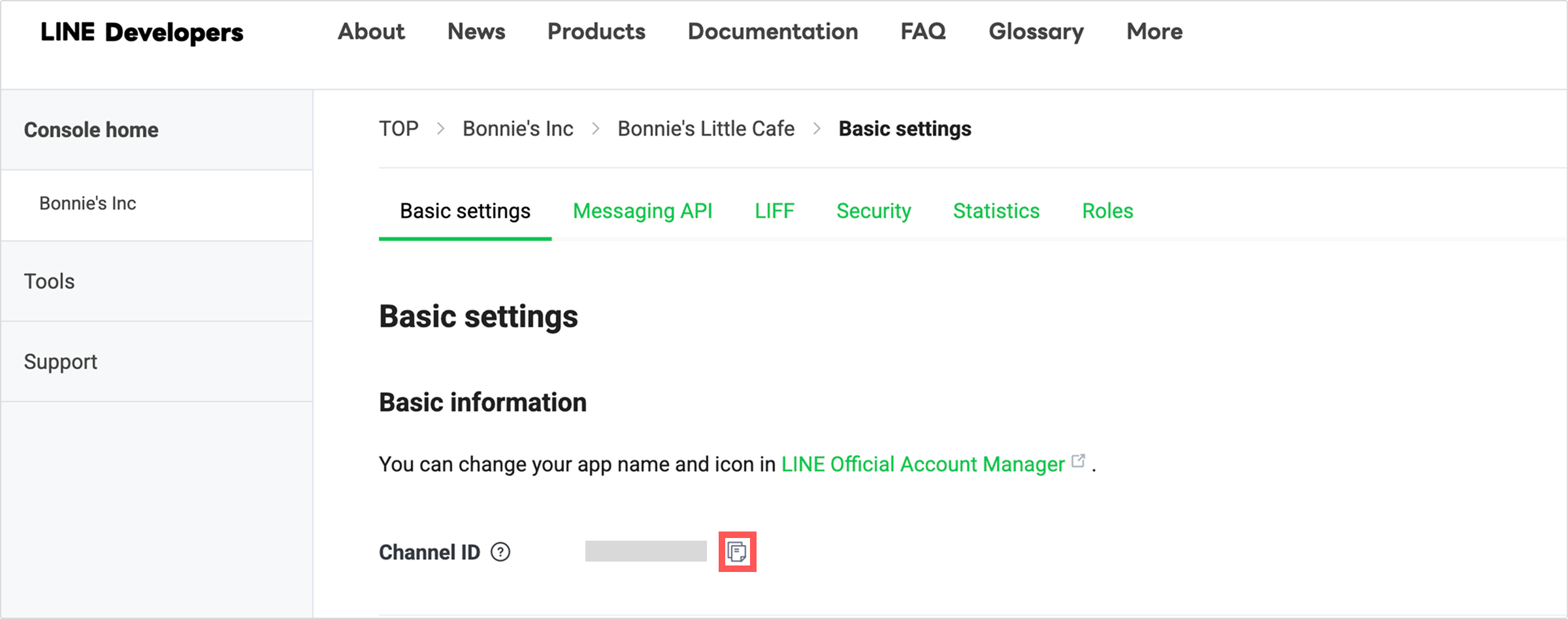The height and width of the screenshot is (619, 1568).
Task: Switch to the LIFF tab
Action: 774,211
